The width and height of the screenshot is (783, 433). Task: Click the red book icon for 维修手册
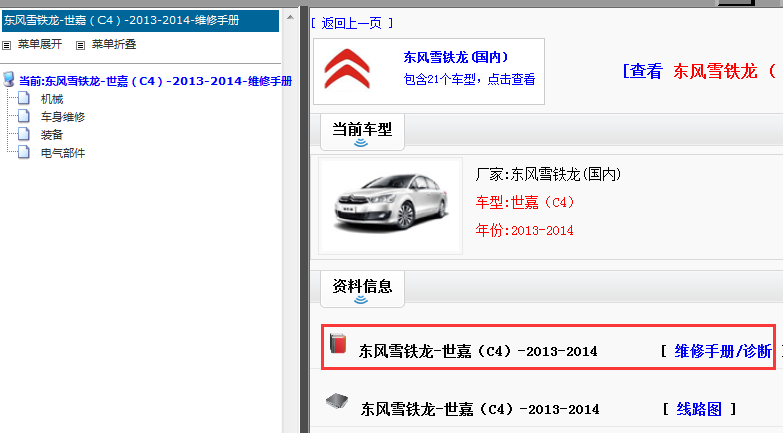338,344
